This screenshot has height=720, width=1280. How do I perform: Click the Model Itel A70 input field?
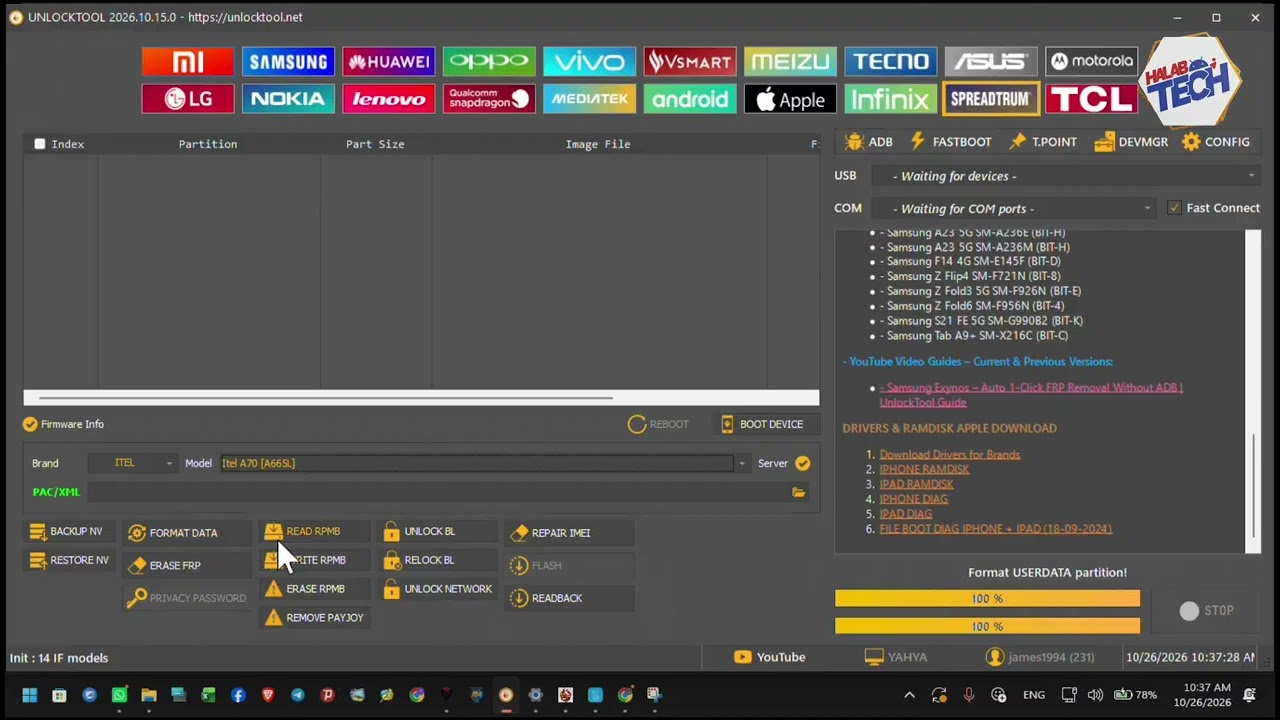pos(477,463)
